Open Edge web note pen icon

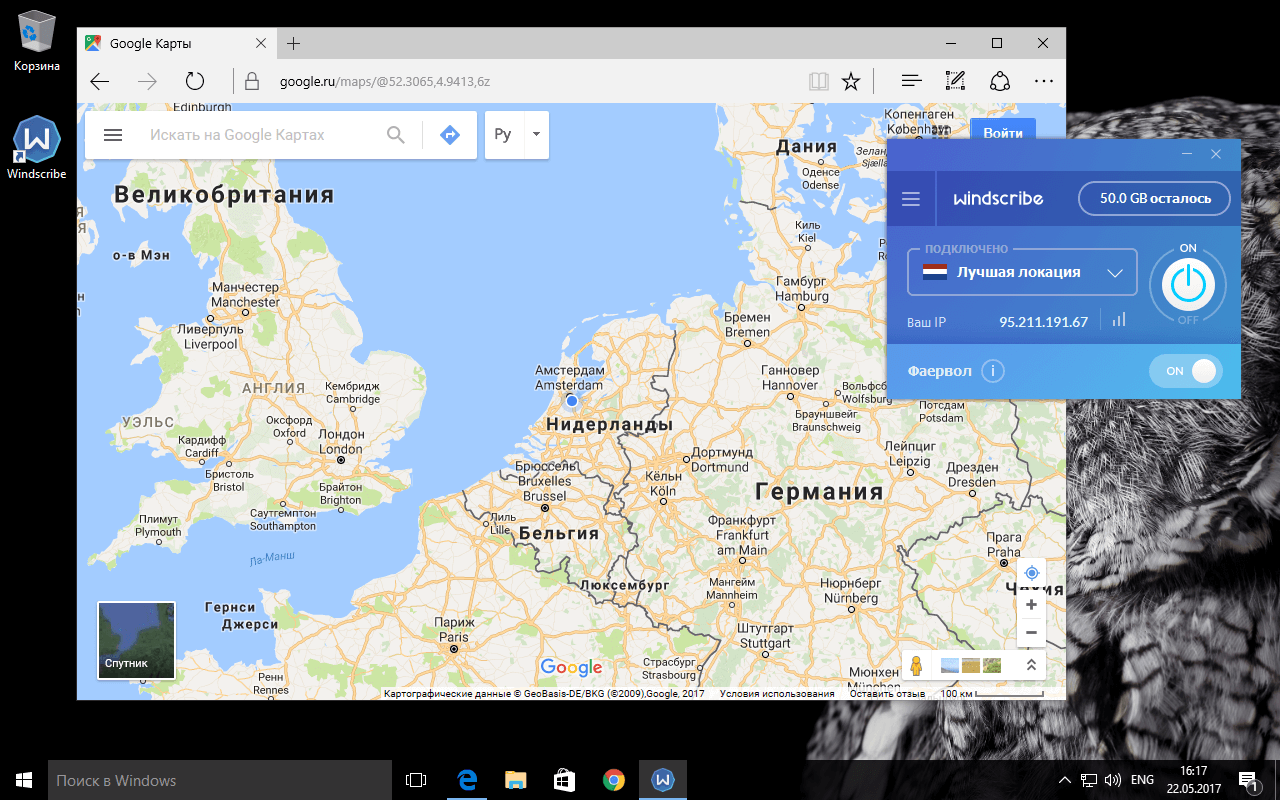coord(955,82)
